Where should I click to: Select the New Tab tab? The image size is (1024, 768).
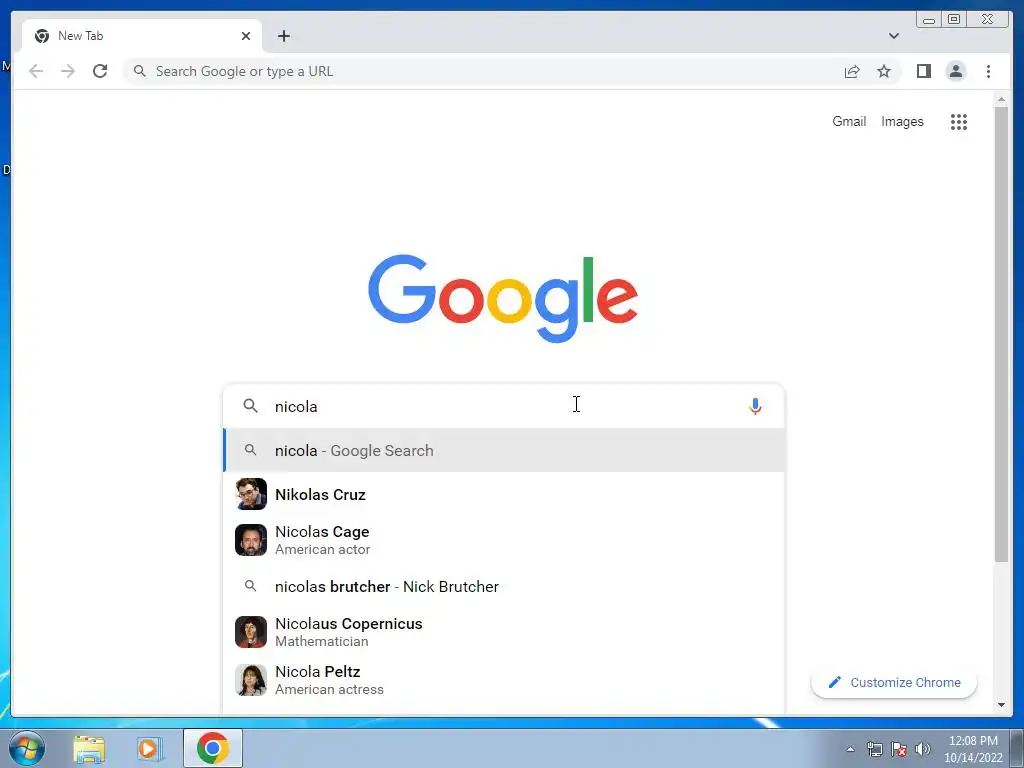tap(142, 36)
